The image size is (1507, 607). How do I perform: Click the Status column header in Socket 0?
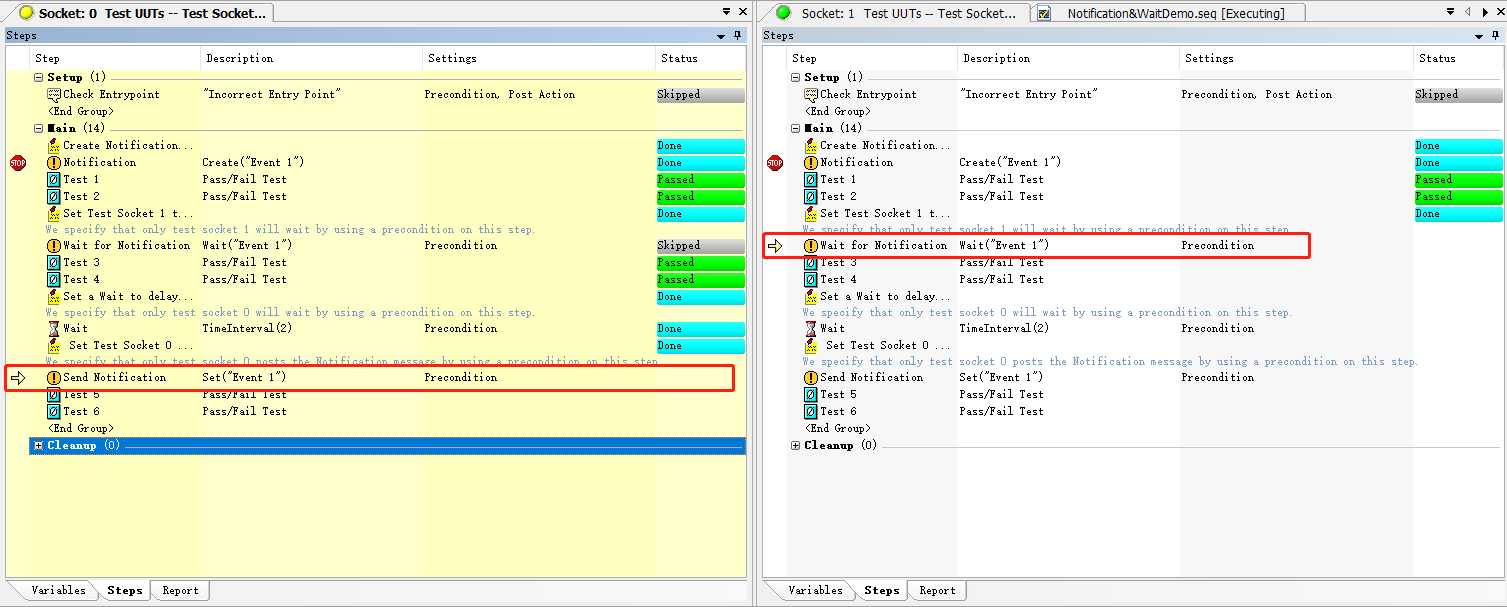point(700,58)
